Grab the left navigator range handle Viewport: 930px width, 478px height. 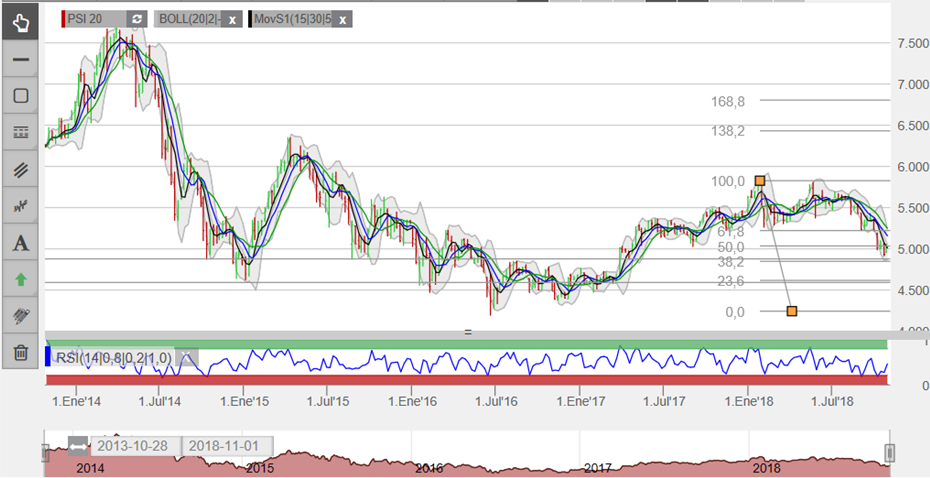coord(46,454)
